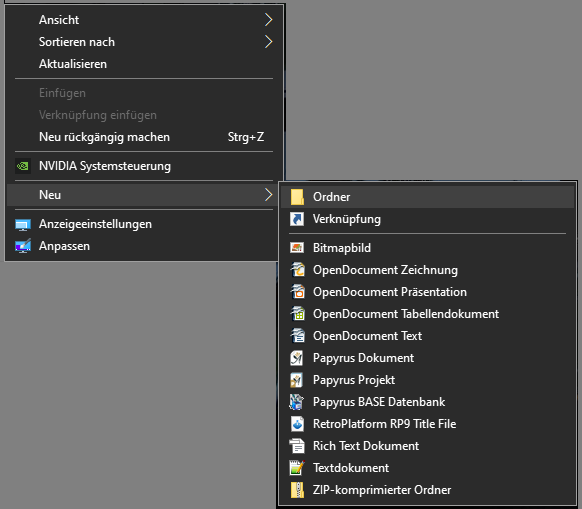This screenshot has width=582, height=509.
Task: Click the ZIP-komprimierter Ordner icon
Action: (297, 490)
